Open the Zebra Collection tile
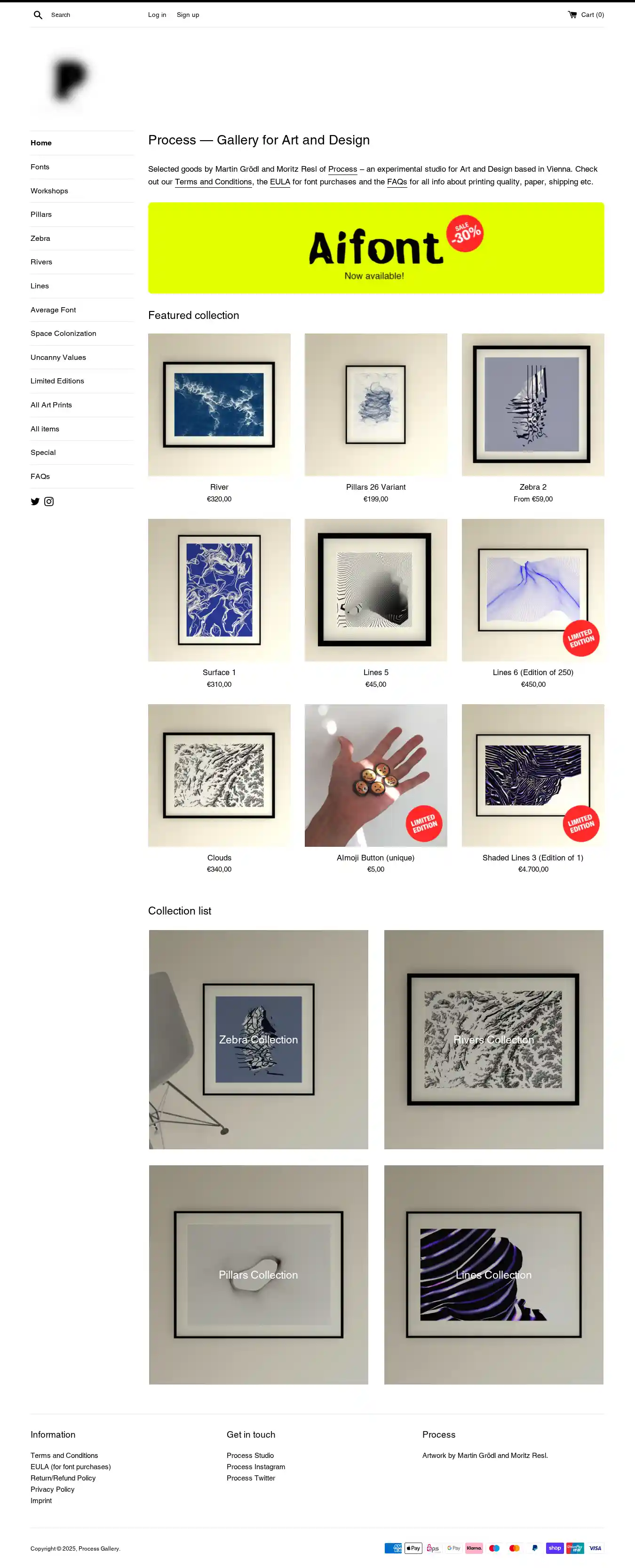Screen dimensions: 635x1568 click(258, 1040)
